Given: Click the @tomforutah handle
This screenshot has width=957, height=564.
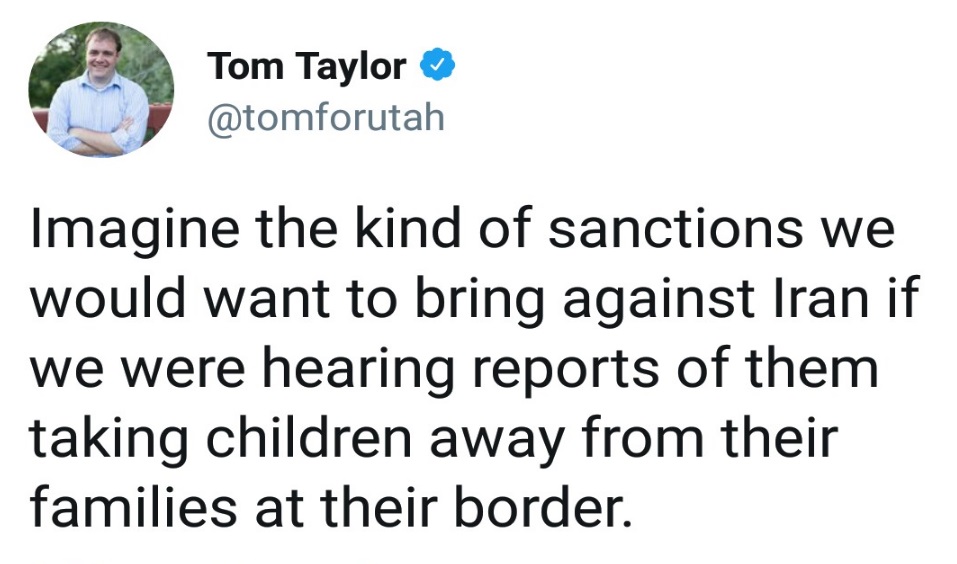Looking at the screenshot, I should click(x=325, y=118).
